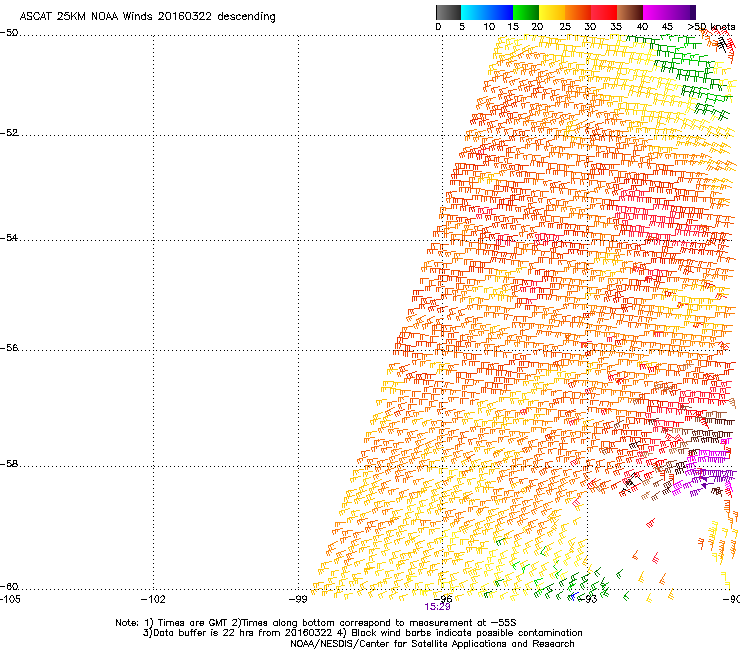Screen dimensions: 740x650
Task: Click the -102 longitude axis label
Action: pos(153,599)
